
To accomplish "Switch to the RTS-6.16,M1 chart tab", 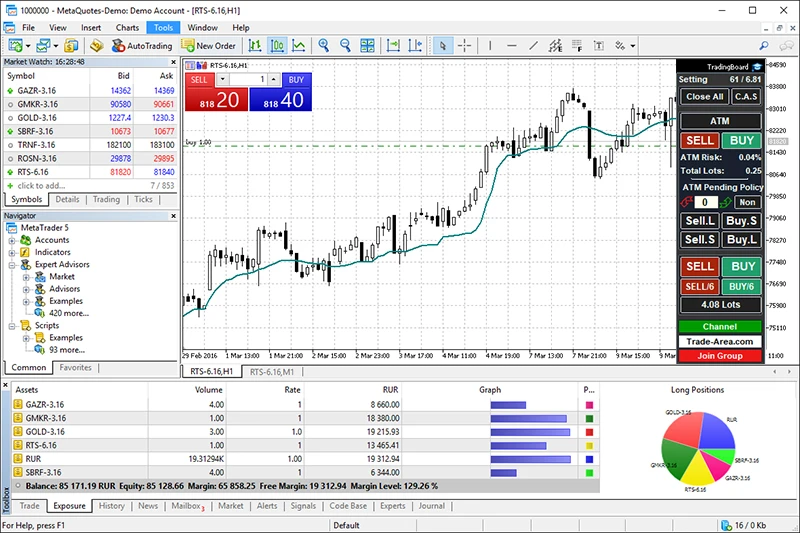I will (272, 372).
